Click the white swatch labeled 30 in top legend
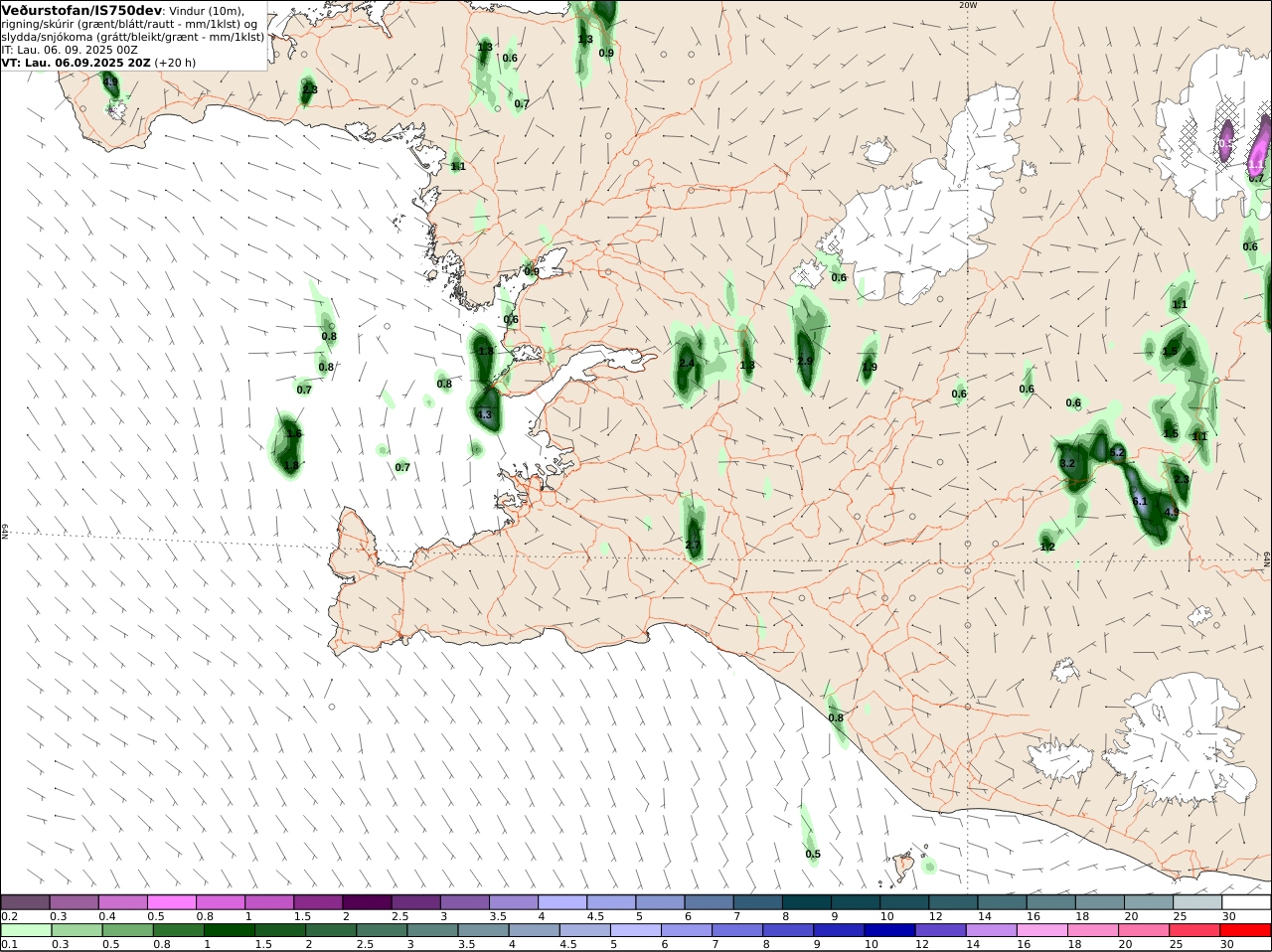Image resolution: width=1272 pixels, height=952 pixels. (1246, 901)
